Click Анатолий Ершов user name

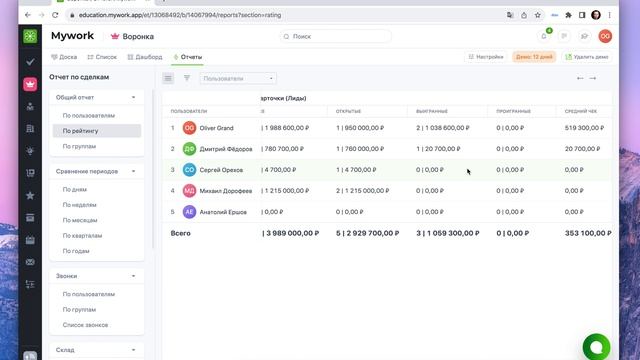point(223,212)
